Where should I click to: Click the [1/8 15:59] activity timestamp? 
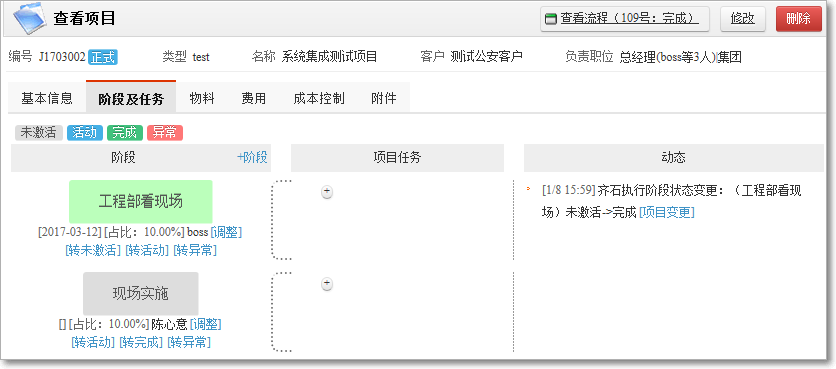pos(568,190)
